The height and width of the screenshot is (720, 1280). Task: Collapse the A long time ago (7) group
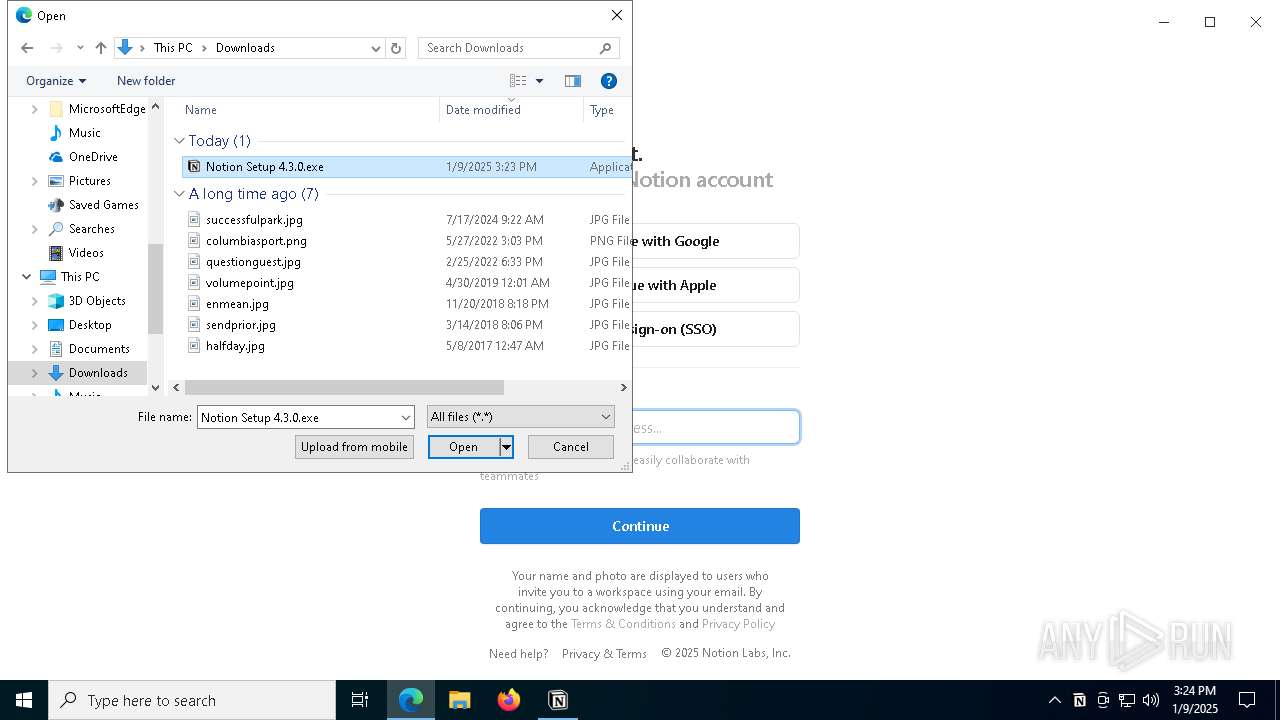180,194
